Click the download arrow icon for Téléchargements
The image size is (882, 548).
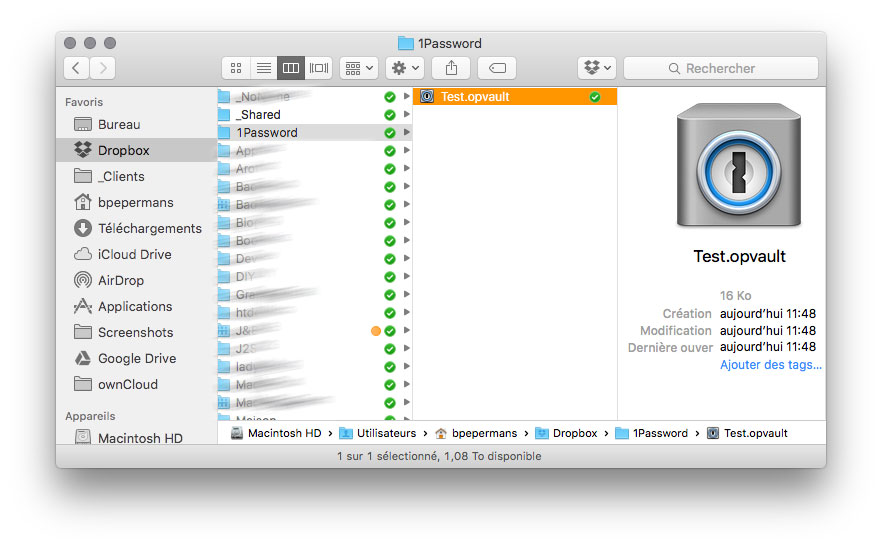point(83,228)
